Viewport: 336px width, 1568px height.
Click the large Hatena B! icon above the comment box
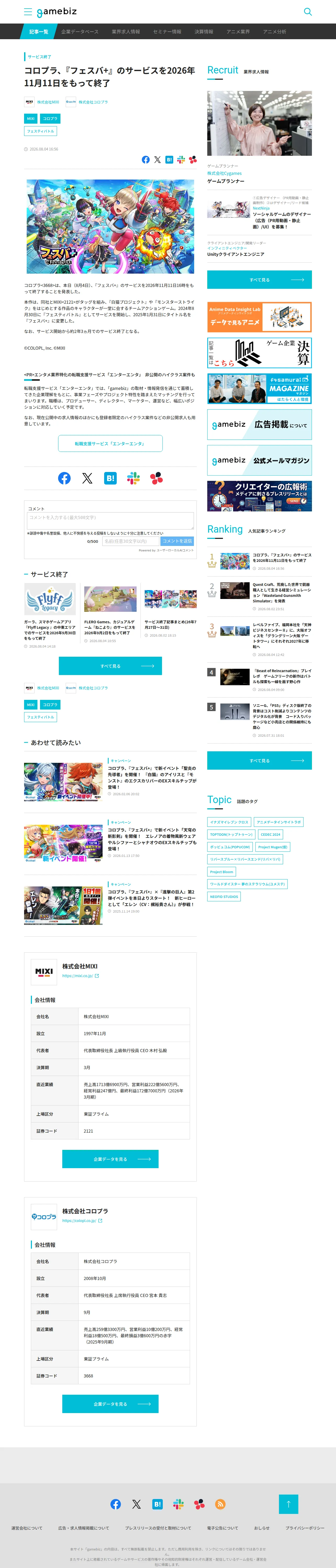(110, 479)
